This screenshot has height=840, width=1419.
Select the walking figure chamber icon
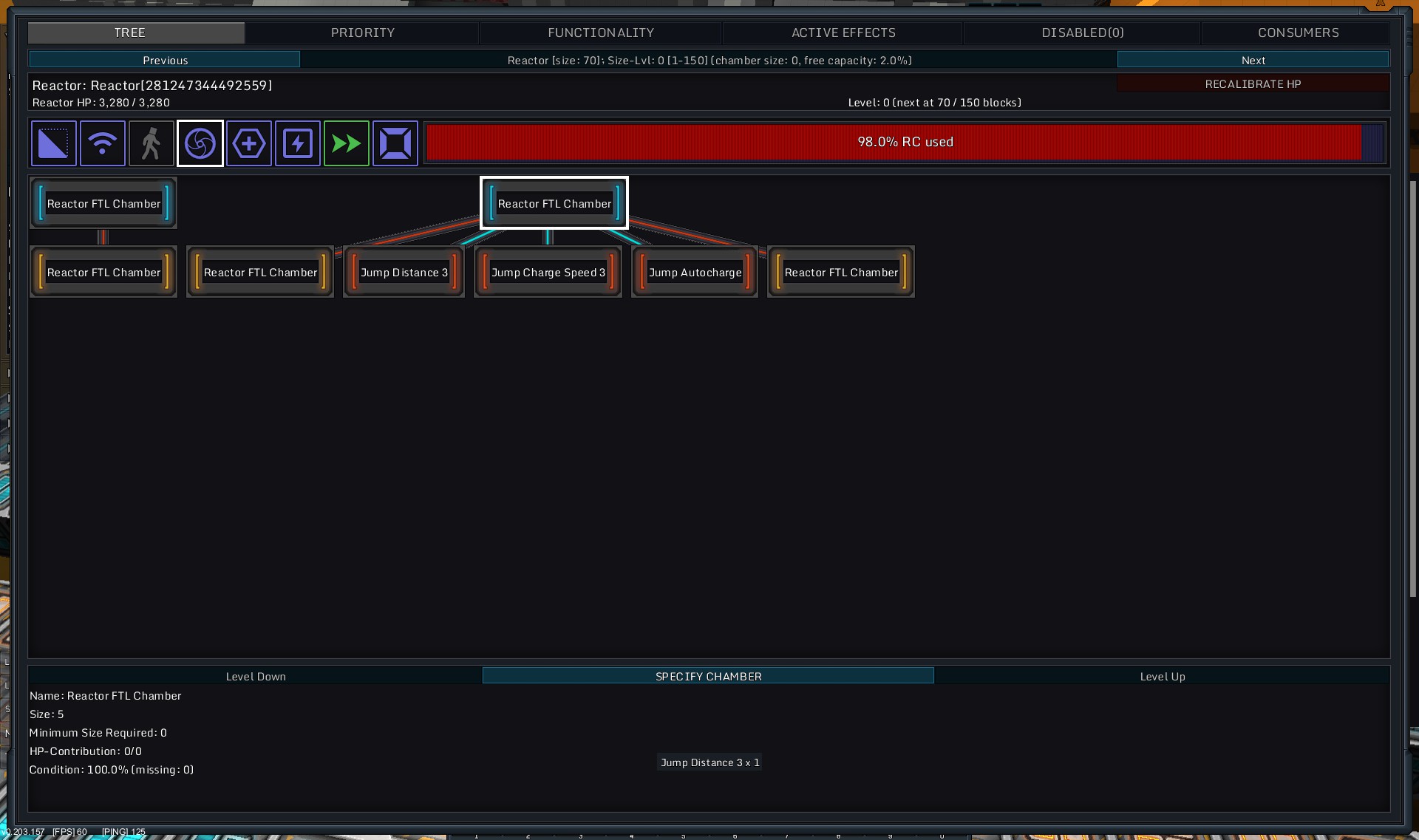point(151,143)
